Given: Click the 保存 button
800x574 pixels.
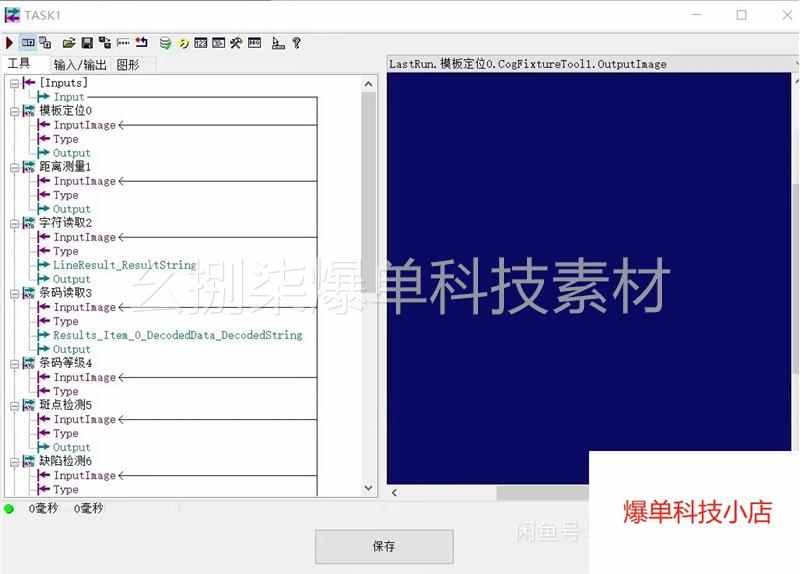Looking at the screenshot, I should (384, 546).
